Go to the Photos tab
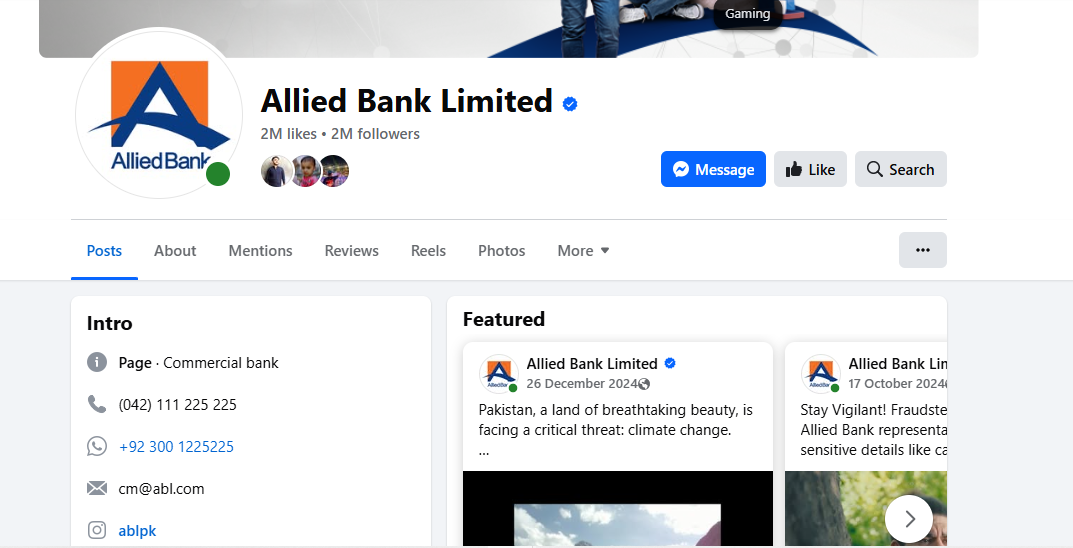 click(501, 251)
